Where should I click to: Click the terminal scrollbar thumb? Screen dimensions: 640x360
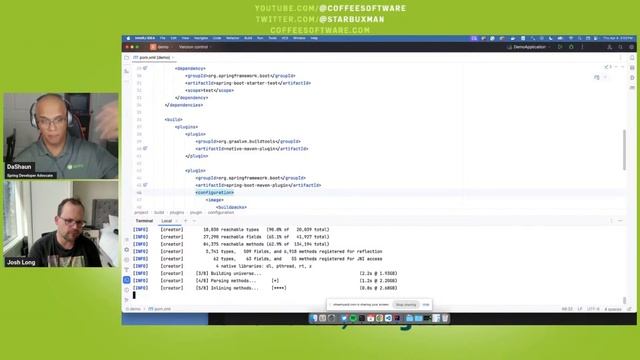click(624, 300)
